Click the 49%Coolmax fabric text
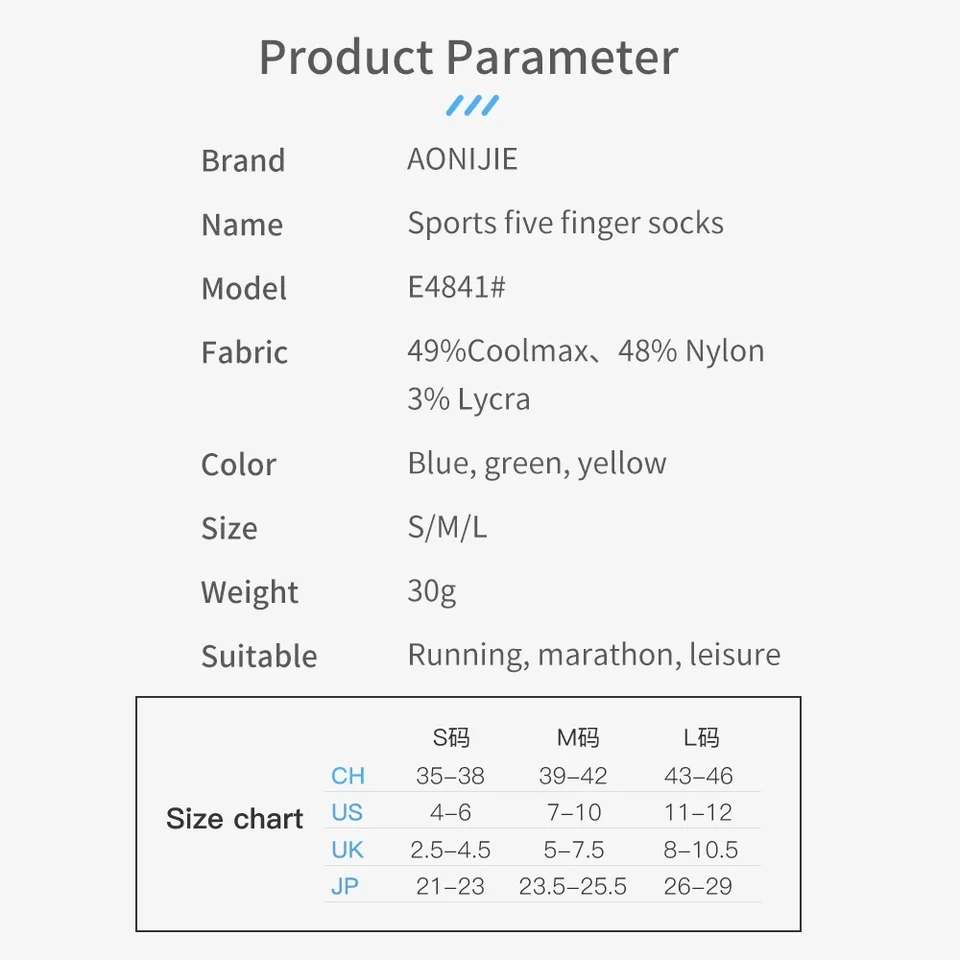The image size is (960, 960). pos(498,351)
